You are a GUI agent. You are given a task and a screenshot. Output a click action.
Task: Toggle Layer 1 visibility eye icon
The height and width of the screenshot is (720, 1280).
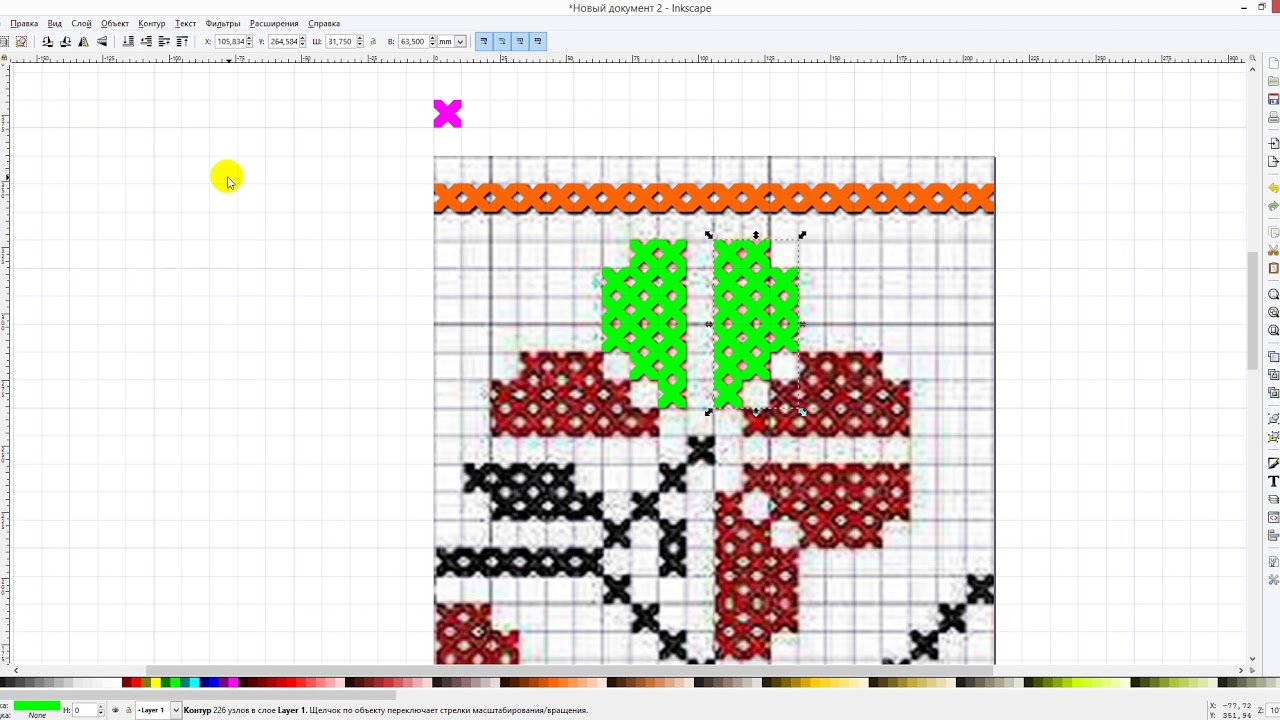tap(115, 710)
